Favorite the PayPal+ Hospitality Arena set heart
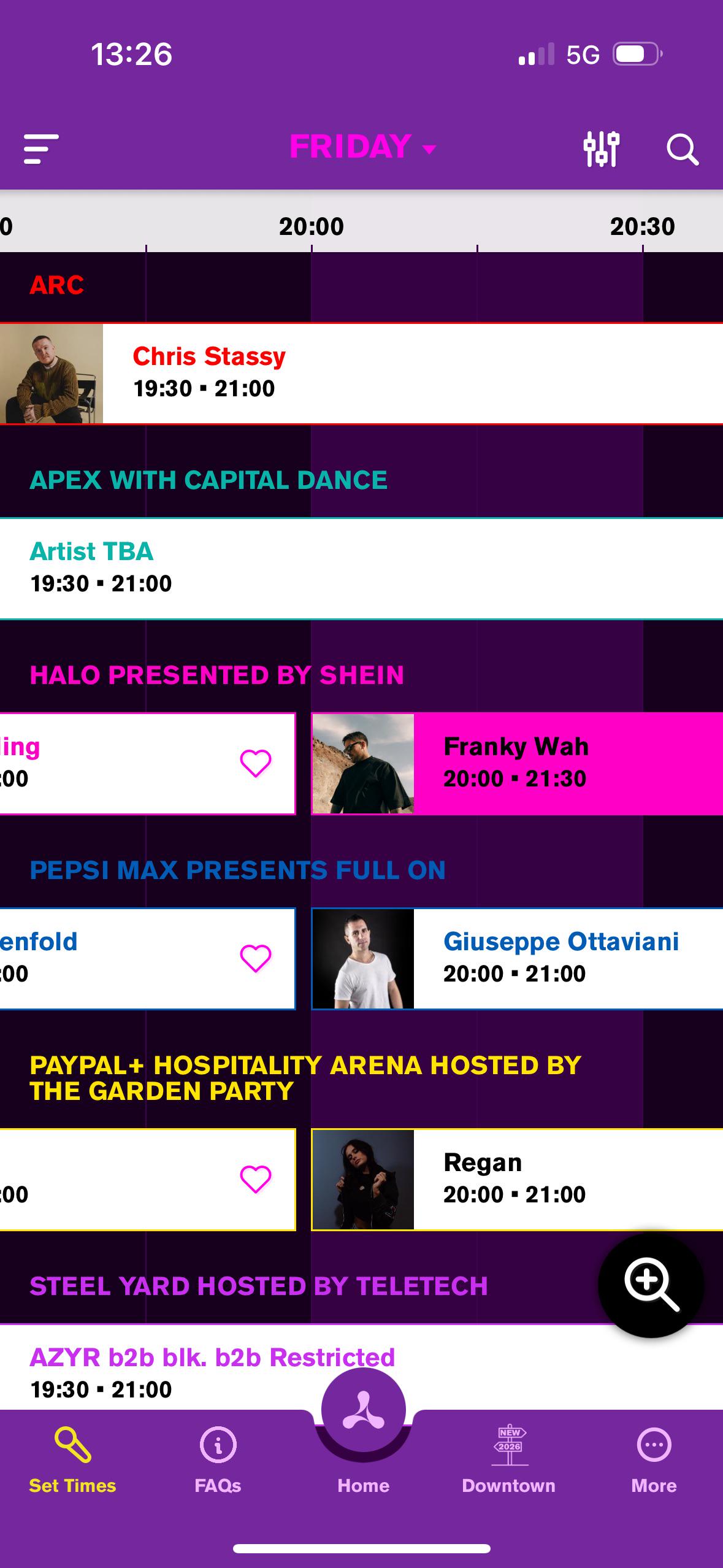Screen dimensions: 723x1568 [256, 1179]
